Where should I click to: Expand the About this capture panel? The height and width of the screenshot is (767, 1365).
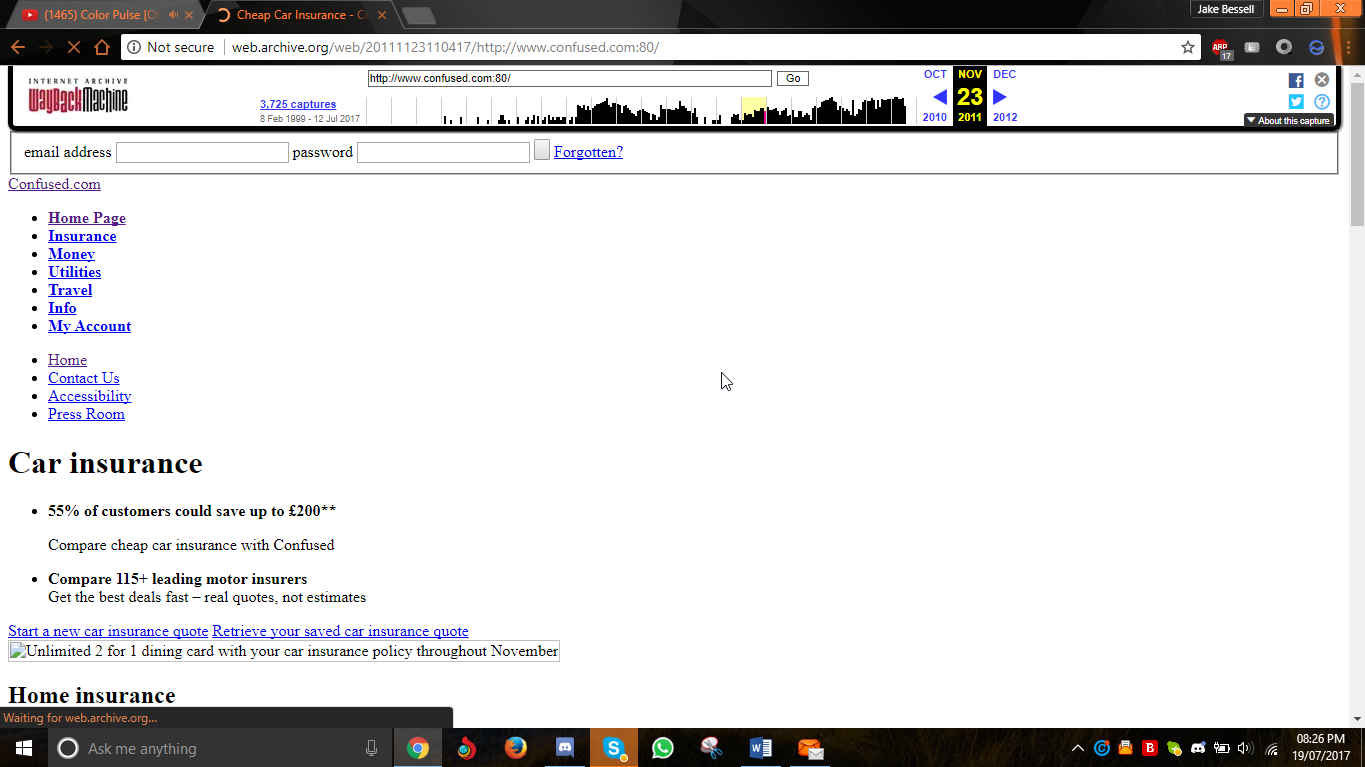coord(1288,120)
